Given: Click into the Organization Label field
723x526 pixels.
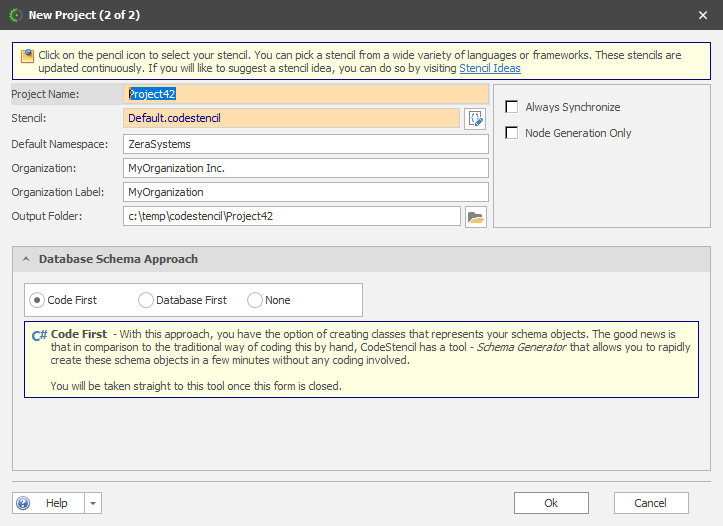Looking at the screenshot, I should pos(305,192).
